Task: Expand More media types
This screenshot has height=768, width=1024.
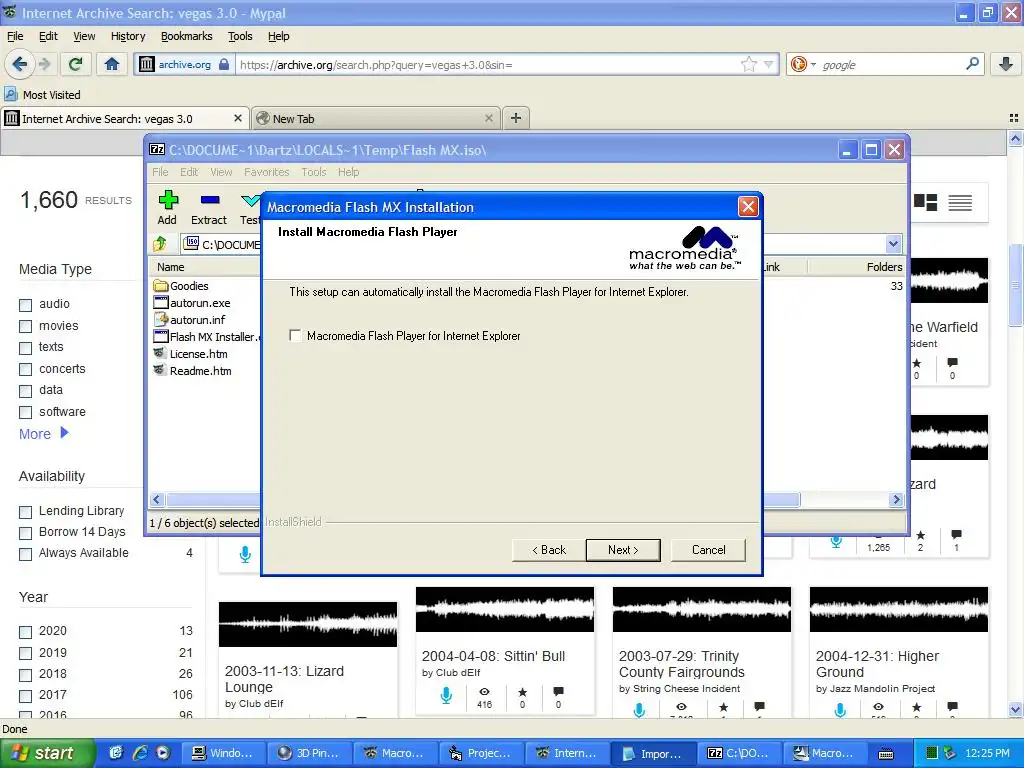Action: click(x=43, y=434)
